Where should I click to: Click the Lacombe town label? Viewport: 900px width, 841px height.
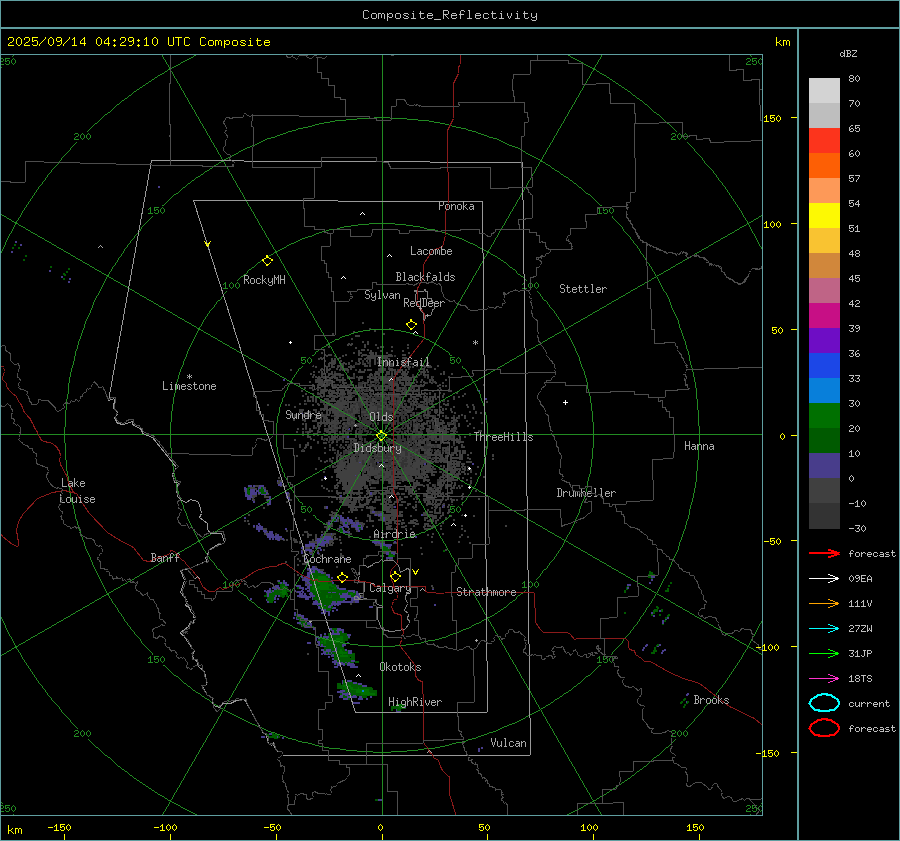431,251
